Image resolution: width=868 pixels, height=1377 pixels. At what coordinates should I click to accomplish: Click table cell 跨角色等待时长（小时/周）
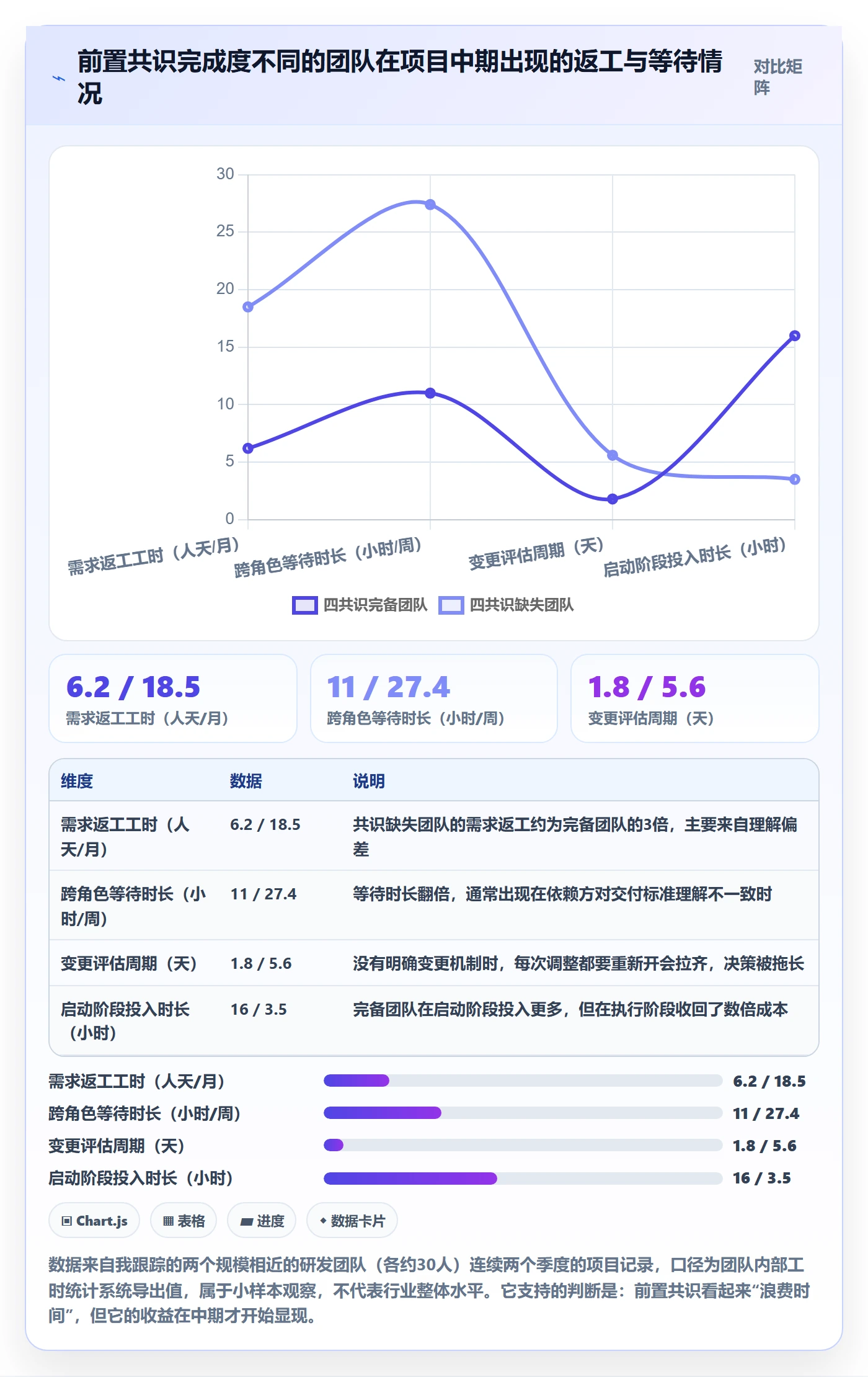(x=133, y=906)
